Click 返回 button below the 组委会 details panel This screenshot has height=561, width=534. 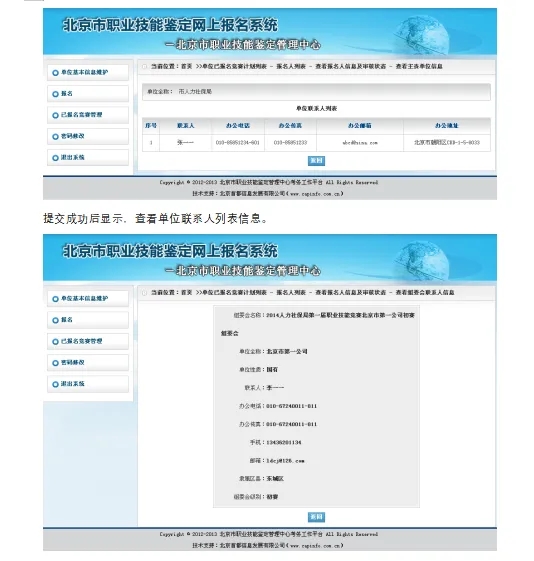tap(316, 517)
